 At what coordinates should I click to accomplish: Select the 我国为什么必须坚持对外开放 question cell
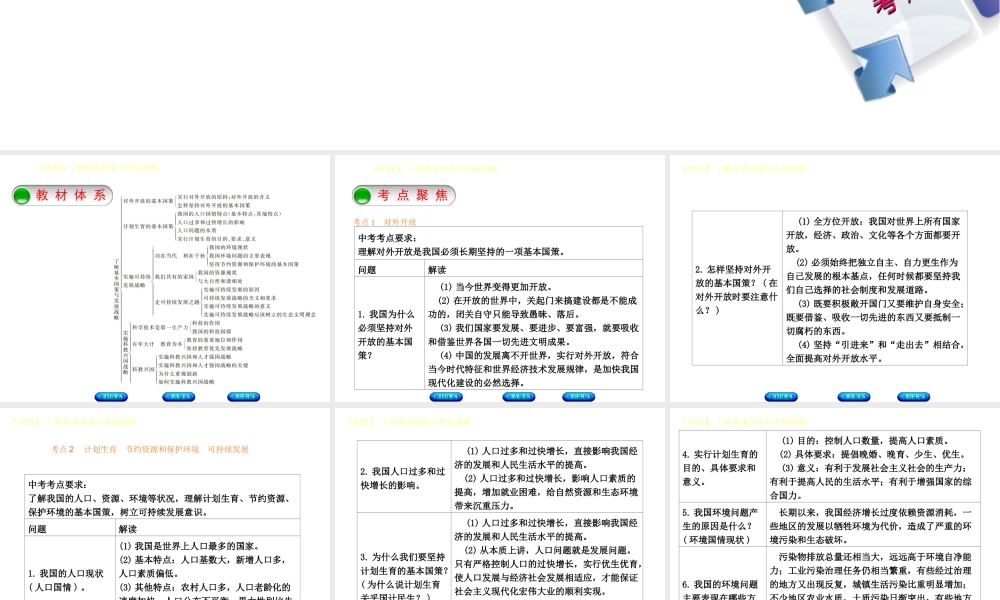[x=389, y=333]
